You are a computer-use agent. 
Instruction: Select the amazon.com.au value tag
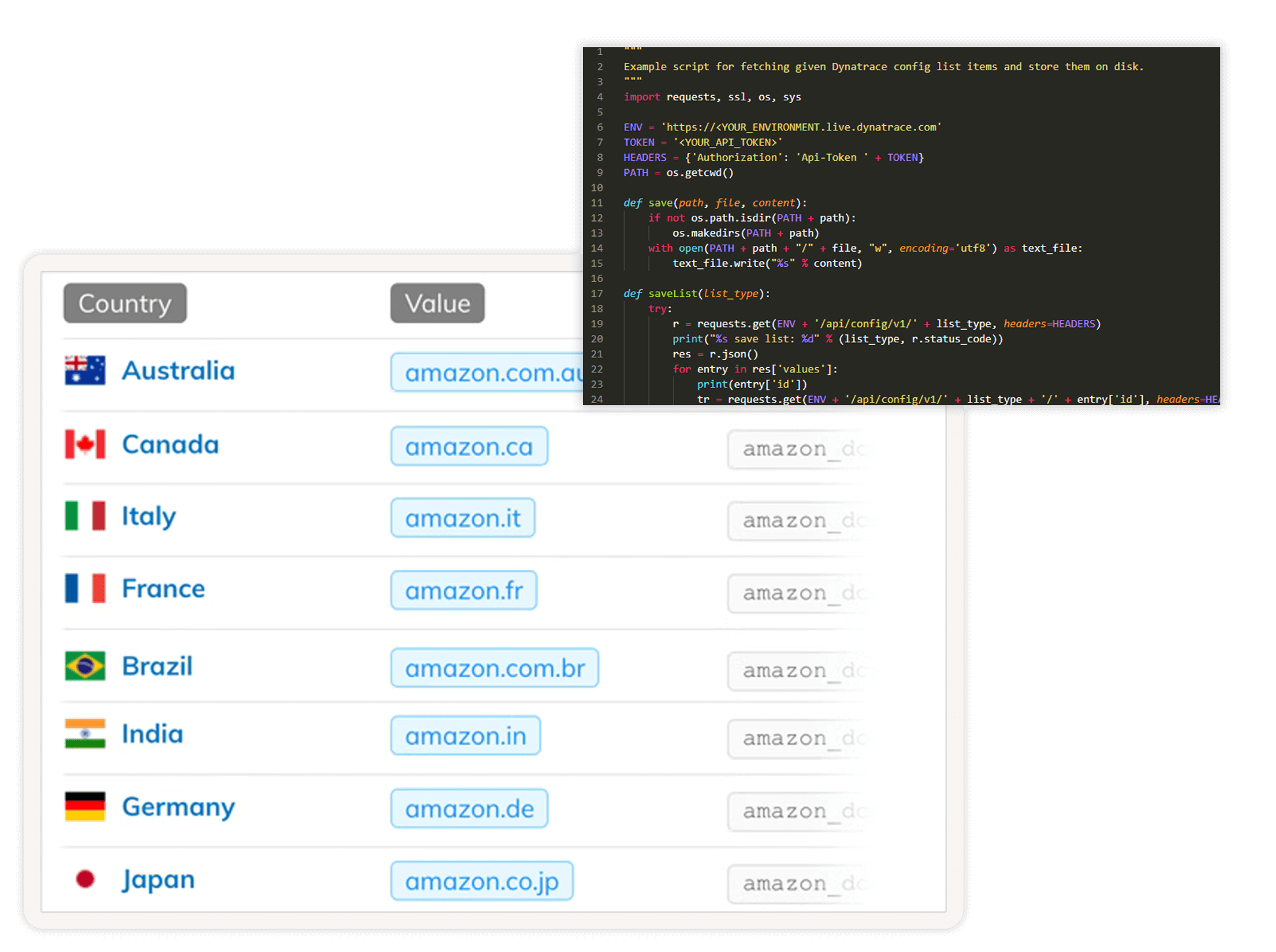[x=487, y=372]
